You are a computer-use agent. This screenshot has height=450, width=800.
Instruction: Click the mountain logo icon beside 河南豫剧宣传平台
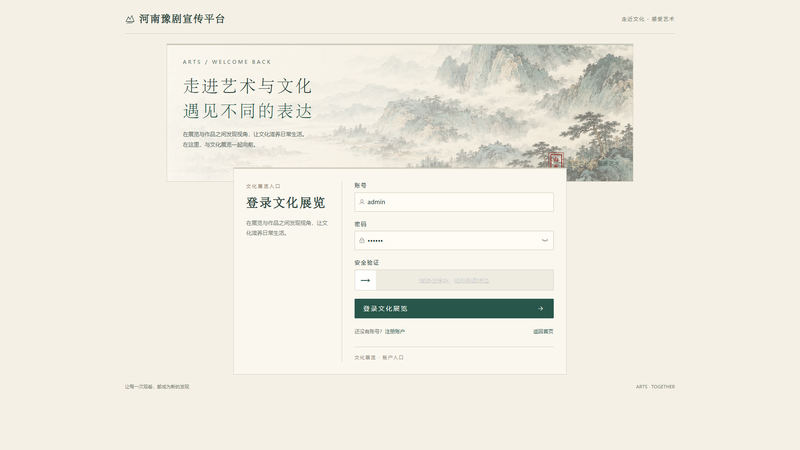[130, 19]
